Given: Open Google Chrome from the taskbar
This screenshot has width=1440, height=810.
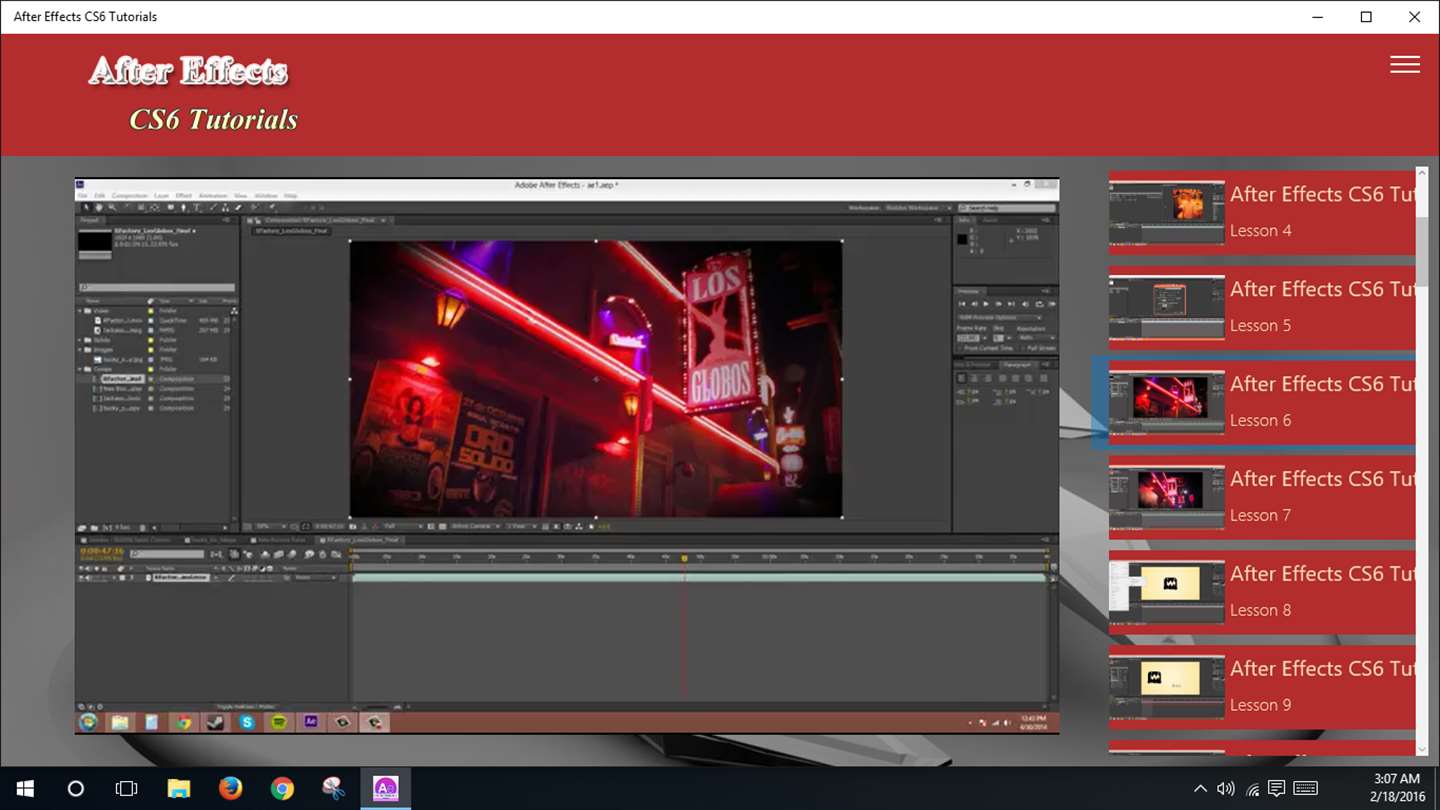Looking at the screenshot, I should 282,789.
